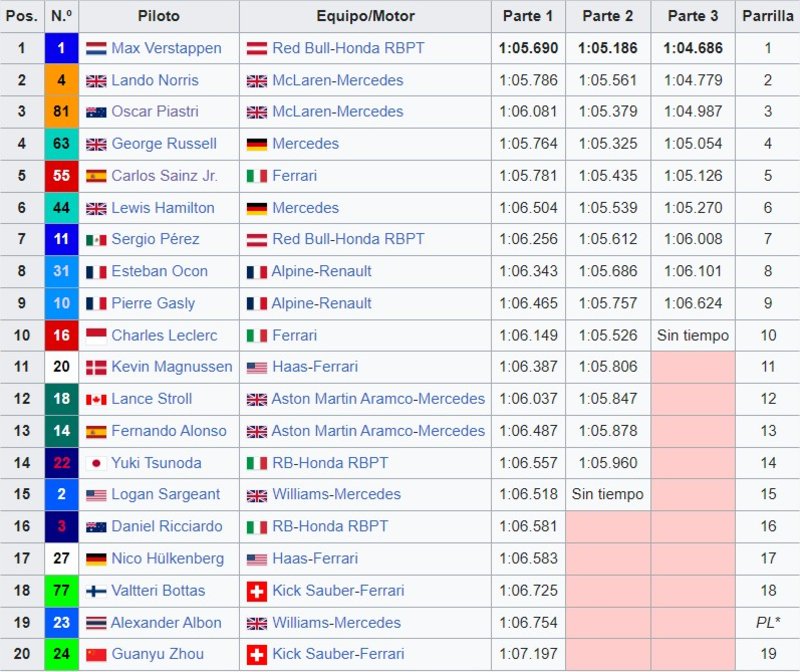Image resolution: width=800 pixels, height=672 pixels.
Task: Click the Pos. column header
Action: click(22, 16)
